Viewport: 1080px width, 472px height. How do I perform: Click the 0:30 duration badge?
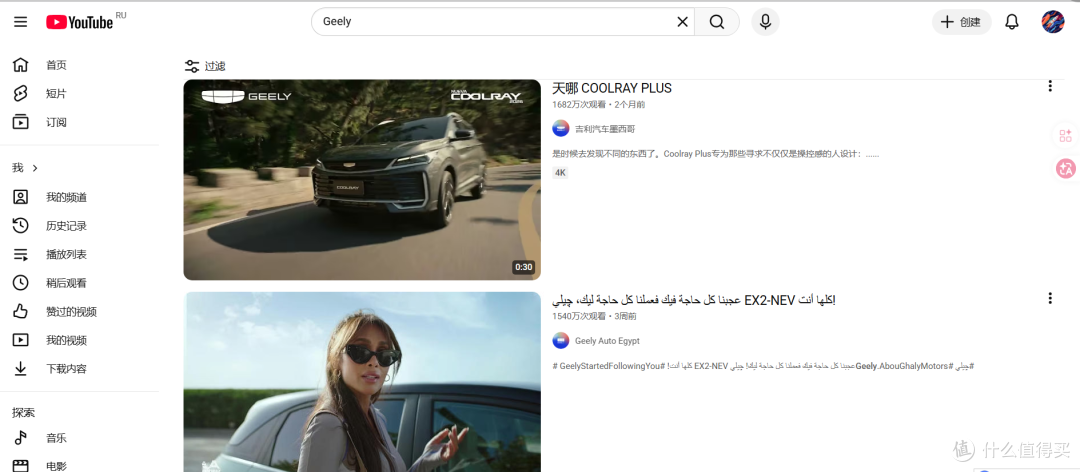[x=523, y=267]
